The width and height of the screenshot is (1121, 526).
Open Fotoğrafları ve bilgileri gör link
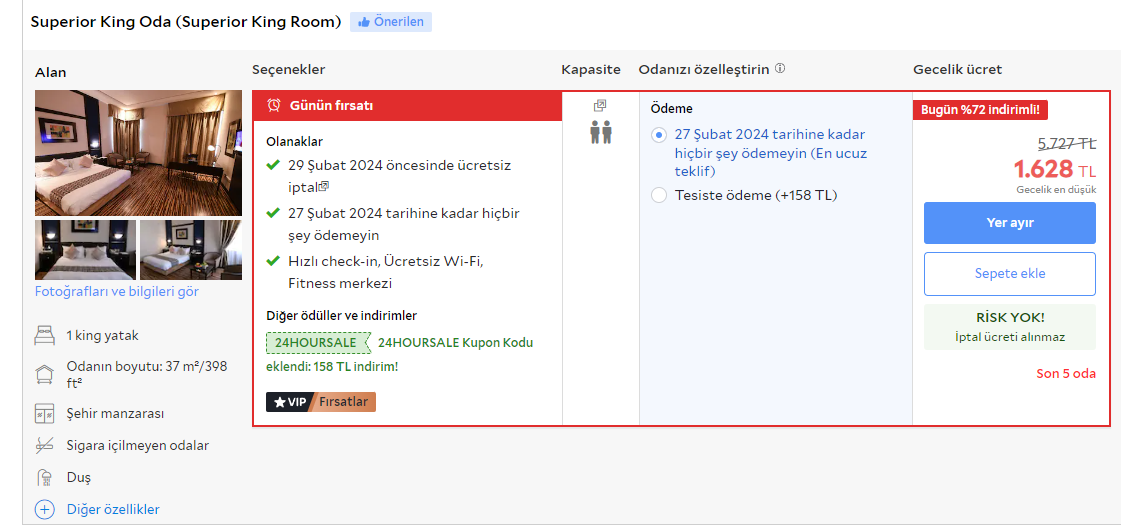point(117,292)
